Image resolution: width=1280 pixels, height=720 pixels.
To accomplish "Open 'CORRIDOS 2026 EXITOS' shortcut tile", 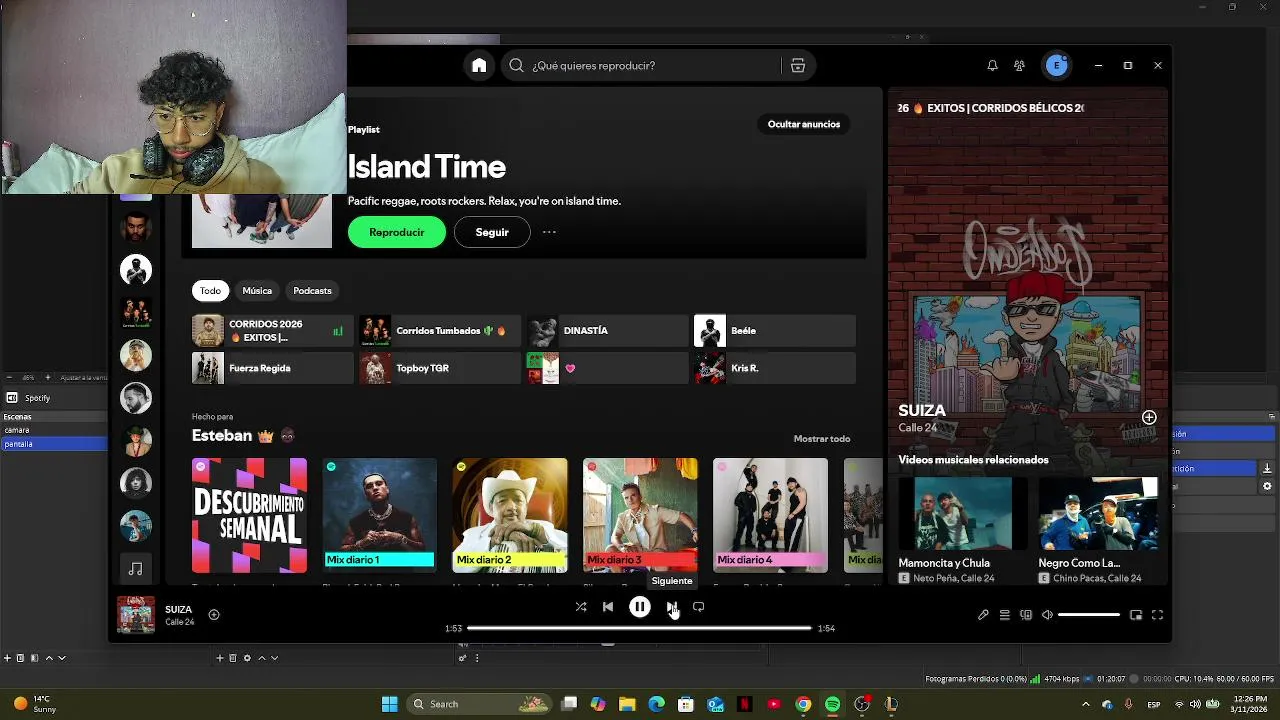I will (272, 331).
